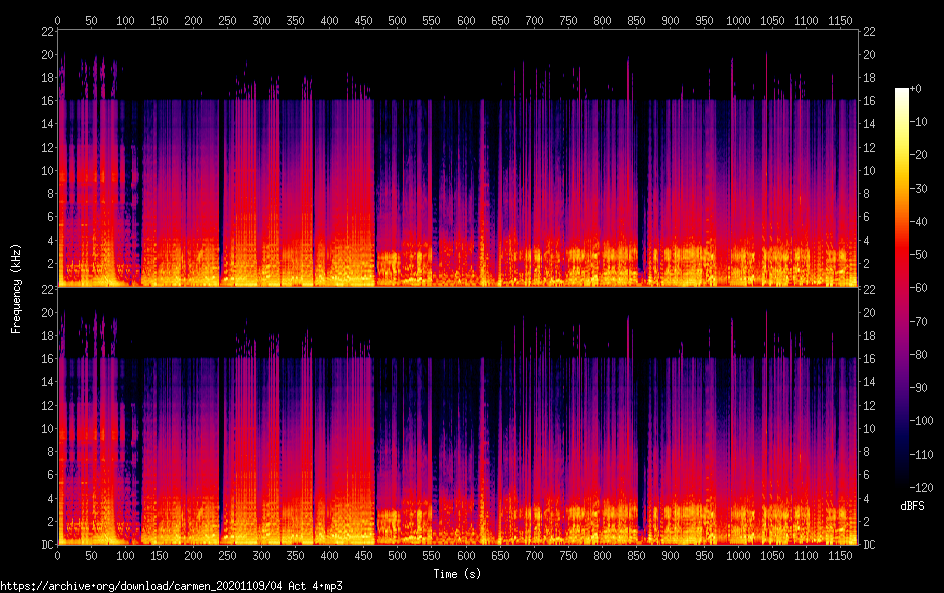
Task: Click the upper channel spectrogram plot
Action: click(458, 158)
